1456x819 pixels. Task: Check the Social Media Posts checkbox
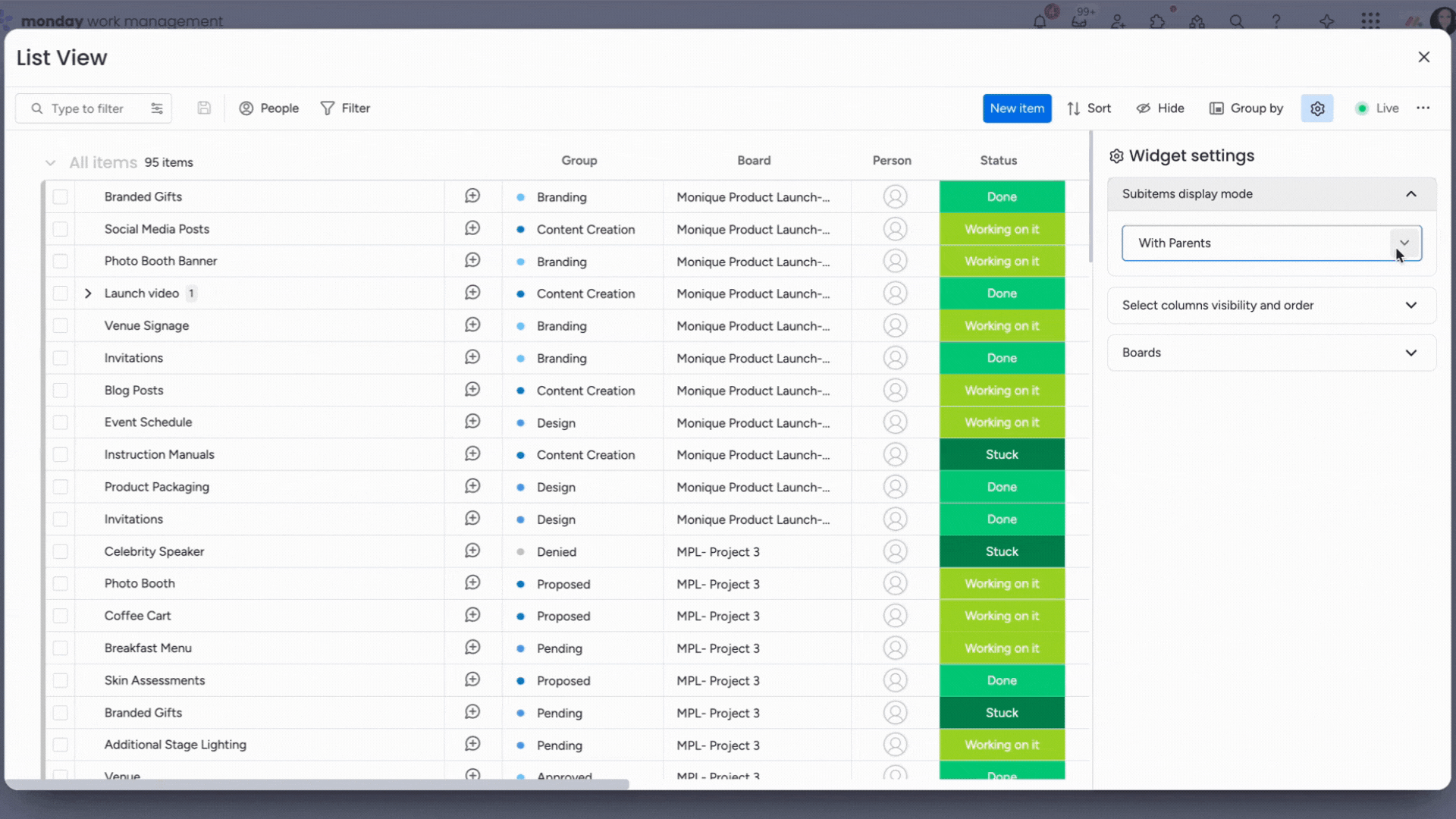pyautogui.click(x=61, y=229)
